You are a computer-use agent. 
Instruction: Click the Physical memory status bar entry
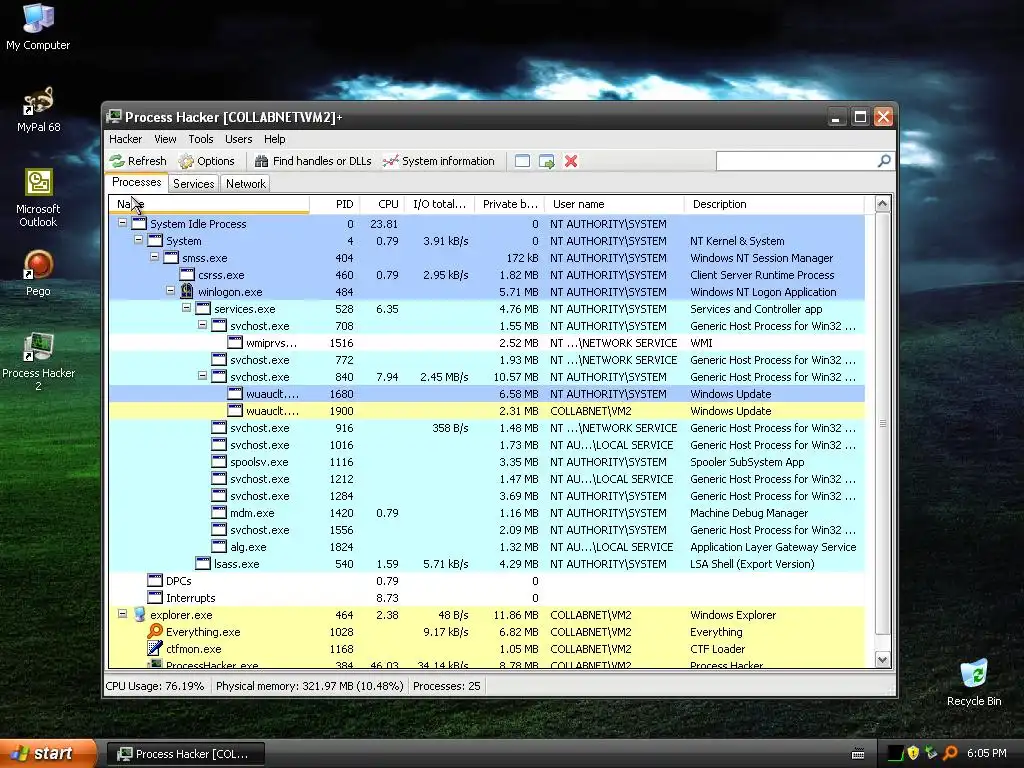point(310,686)
